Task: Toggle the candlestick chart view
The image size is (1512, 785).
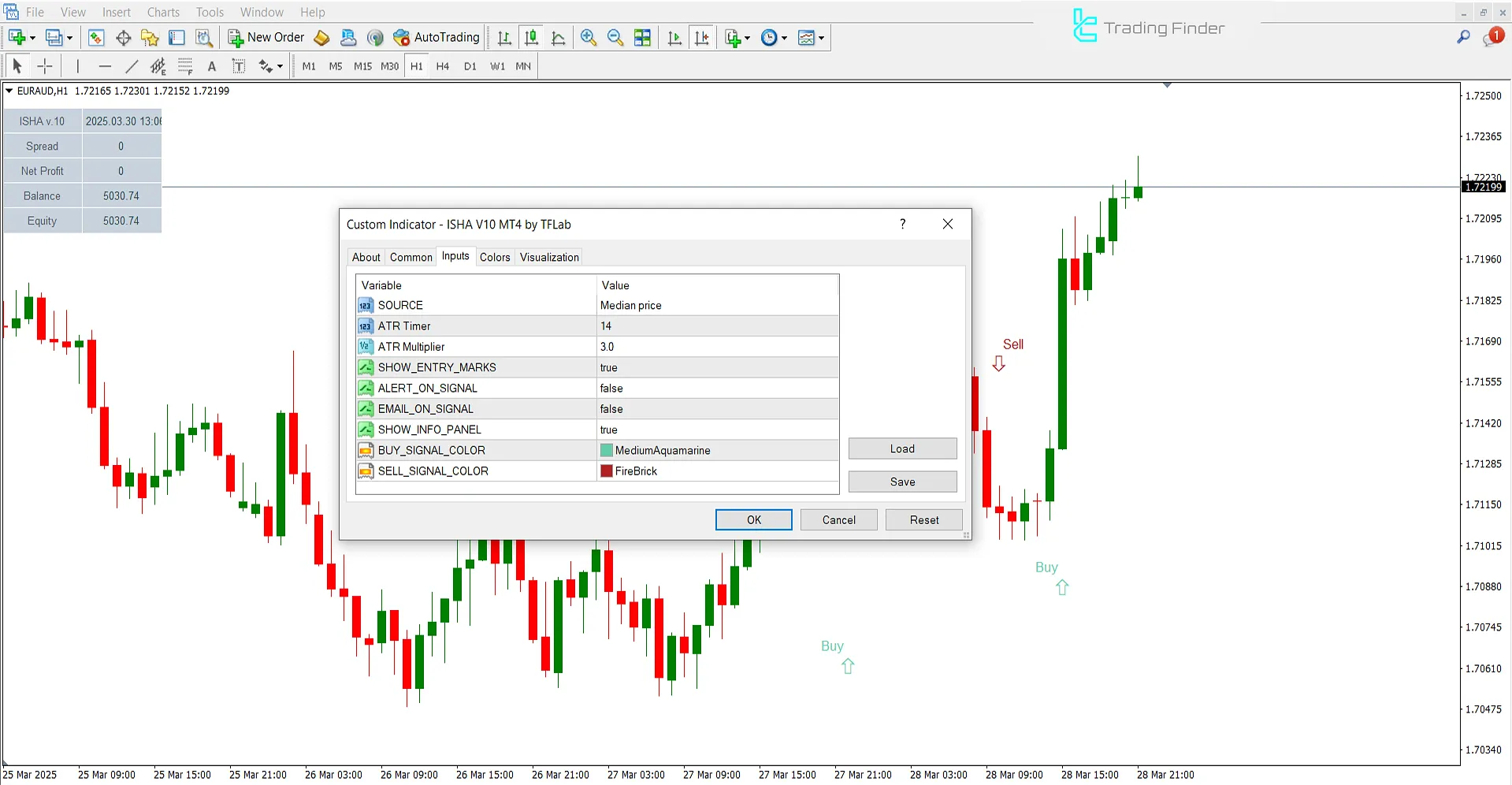Action: [x=531, y=37]
